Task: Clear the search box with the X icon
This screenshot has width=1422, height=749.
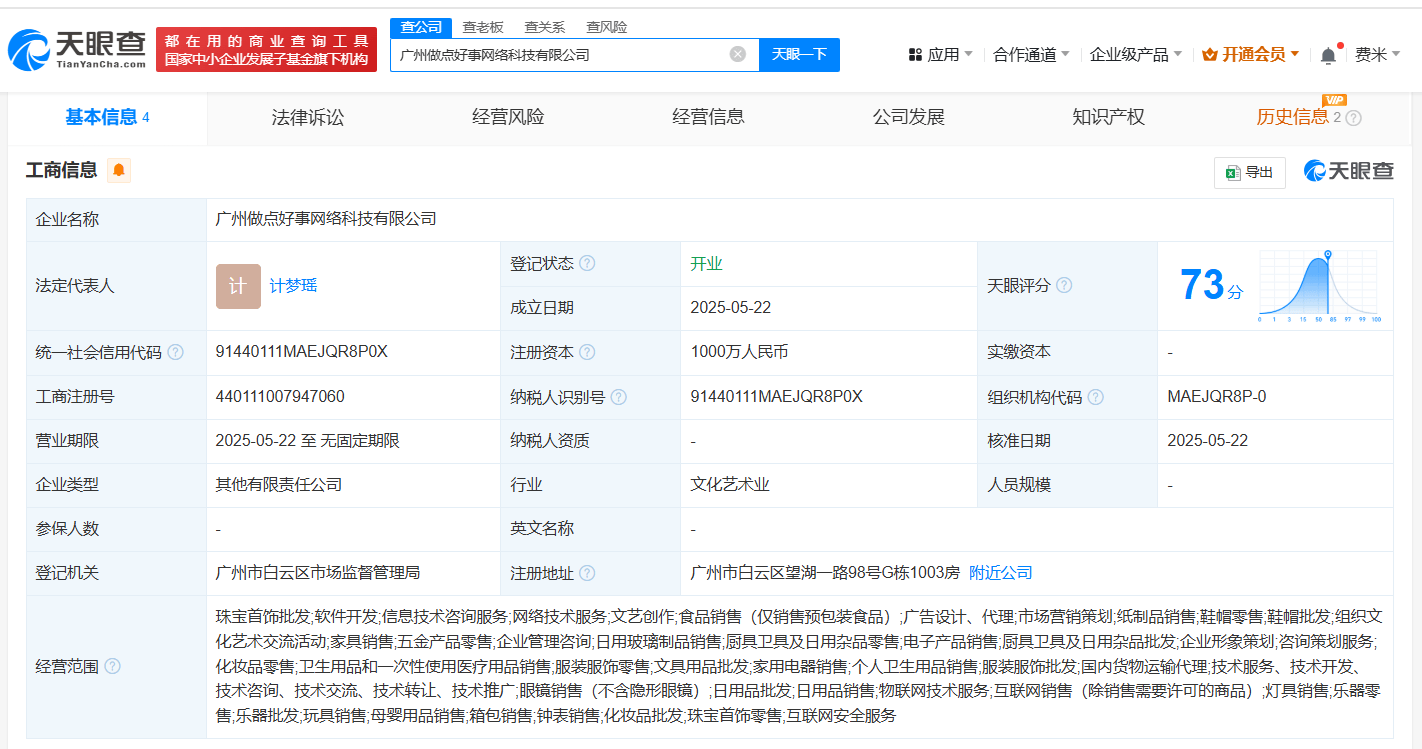Action: click(x=738, y=54)
